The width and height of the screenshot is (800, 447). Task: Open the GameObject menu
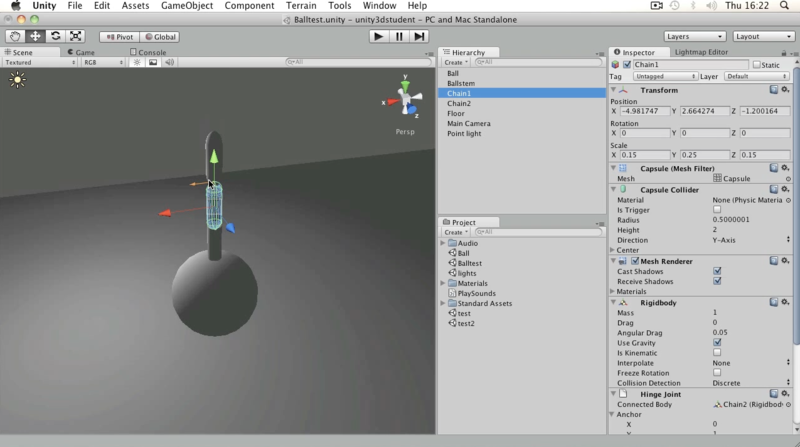[x=187, y=6]
